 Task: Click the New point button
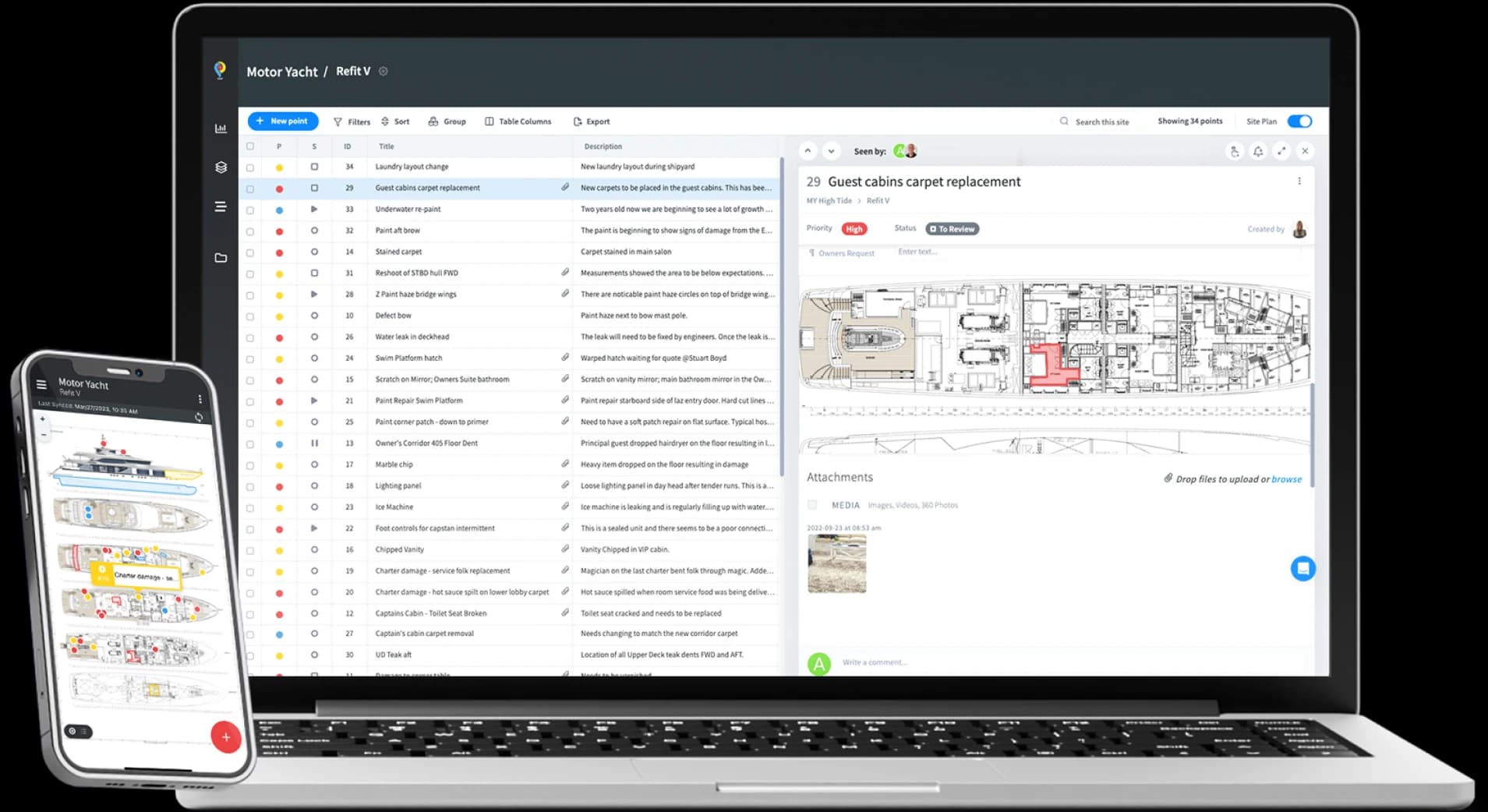(x=283, y=121)
